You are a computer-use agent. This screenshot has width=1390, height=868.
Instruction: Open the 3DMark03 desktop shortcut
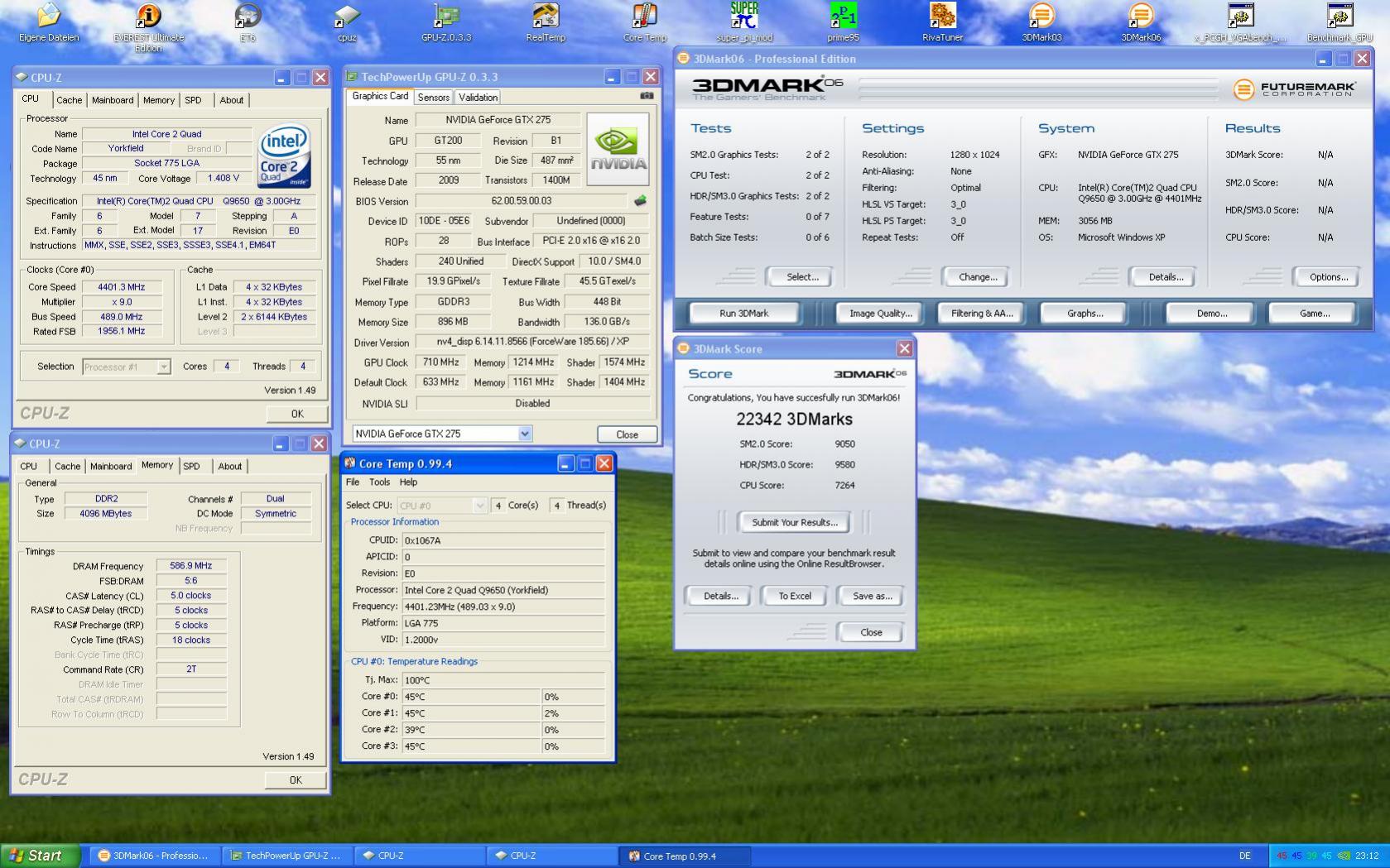1041,22
